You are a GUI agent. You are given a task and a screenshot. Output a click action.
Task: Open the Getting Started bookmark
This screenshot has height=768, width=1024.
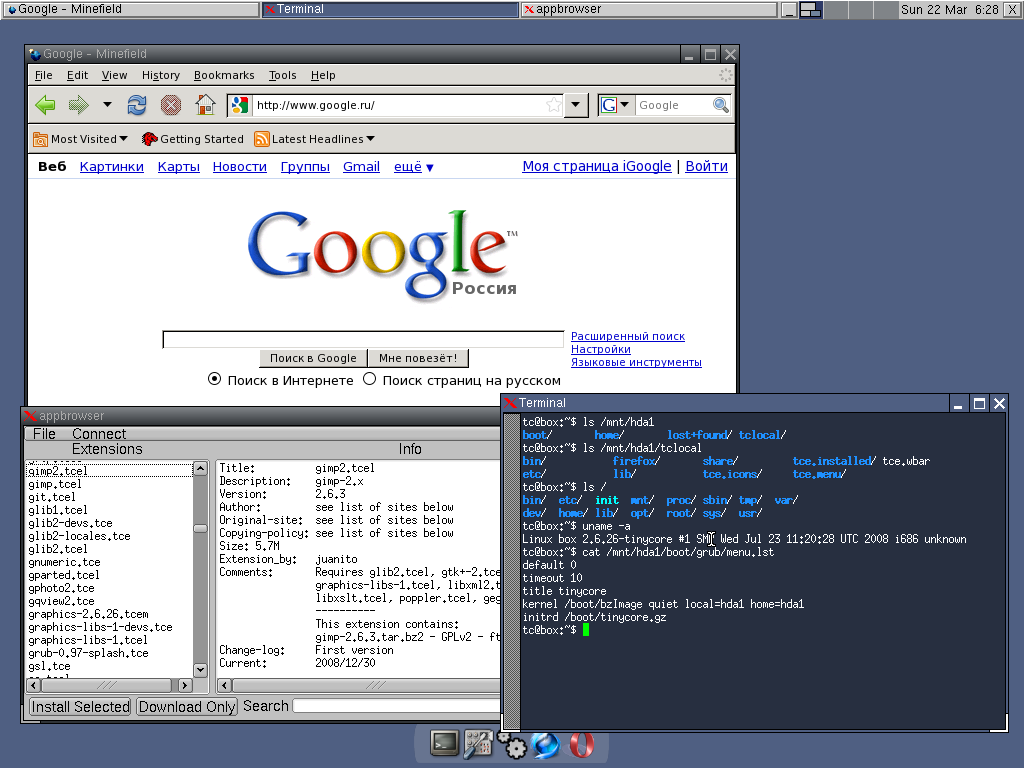193,139
